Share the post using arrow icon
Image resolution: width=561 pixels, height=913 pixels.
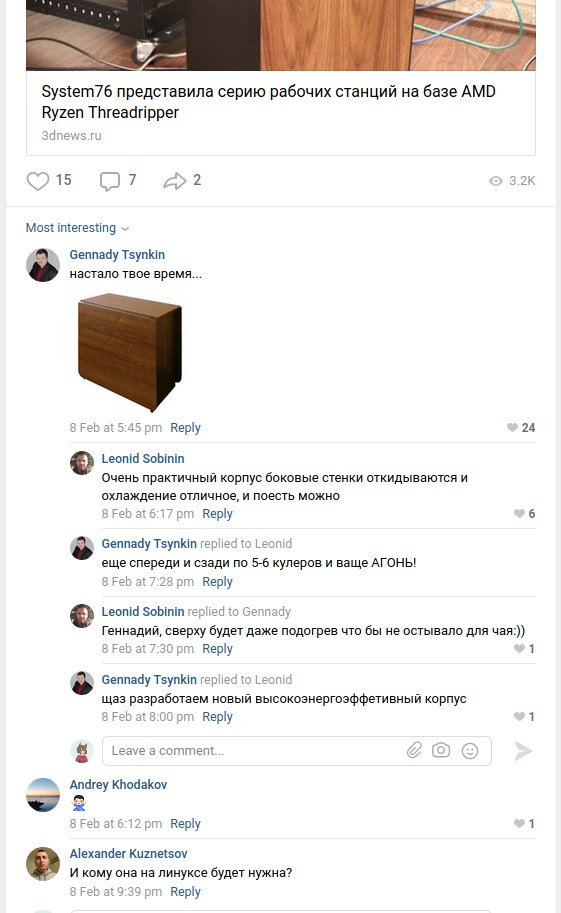(x=174, y=181)
